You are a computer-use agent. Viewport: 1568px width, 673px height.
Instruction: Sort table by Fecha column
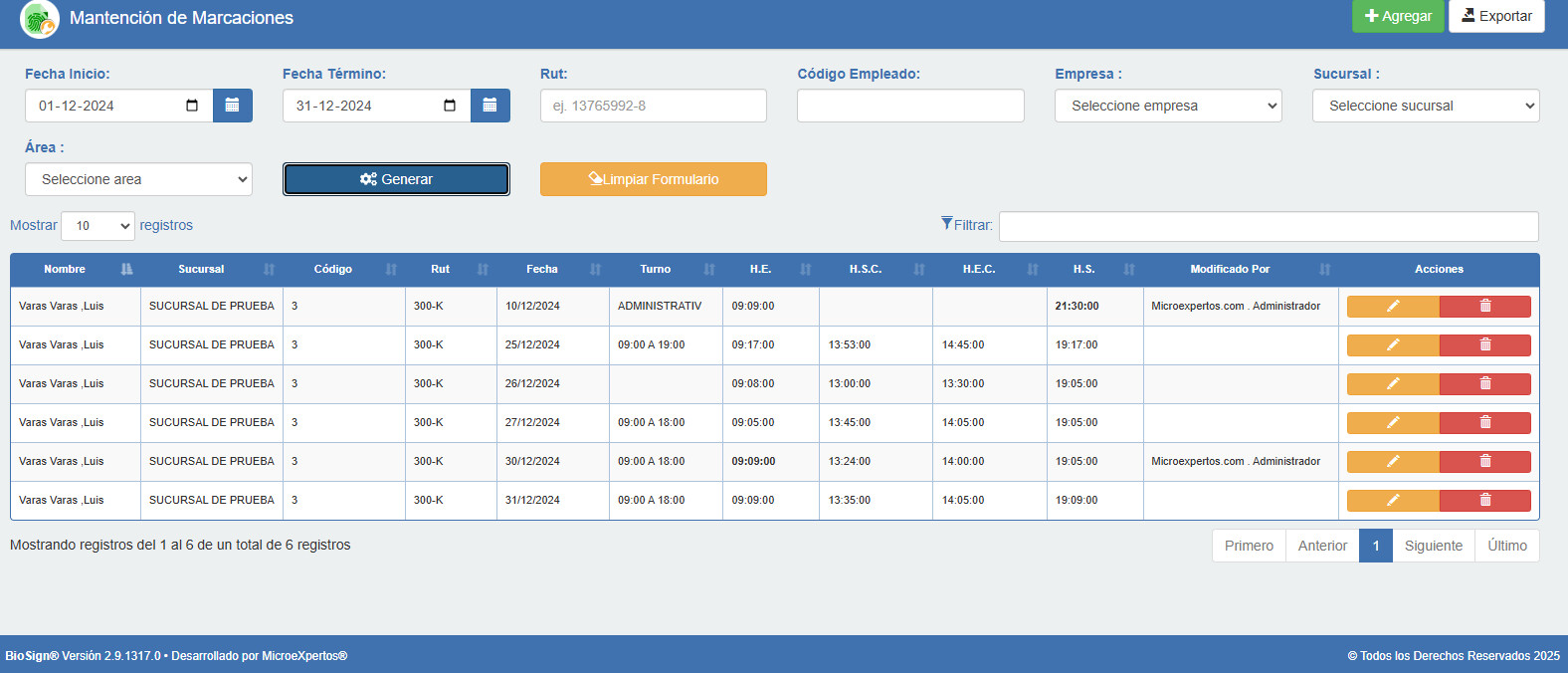click(553, 270)
